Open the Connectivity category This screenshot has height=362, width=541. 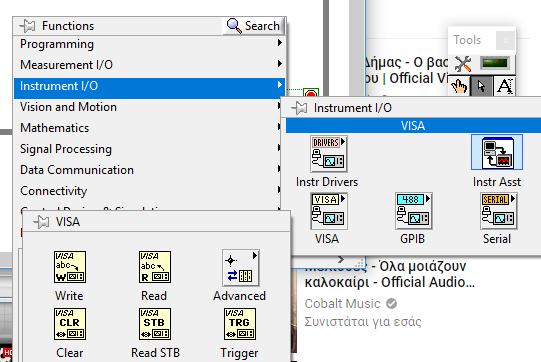(148, 191)
